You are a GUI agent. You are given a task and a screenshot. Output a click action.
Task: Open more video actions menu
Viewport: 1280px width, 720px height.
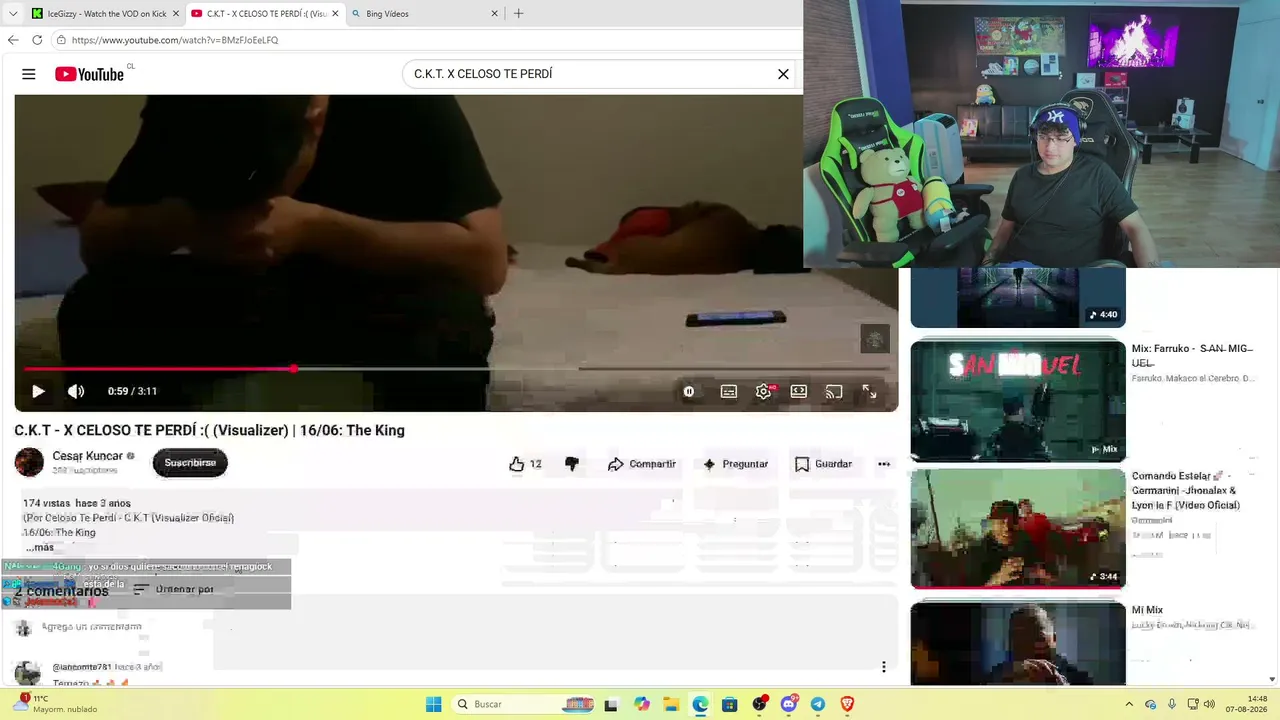[x=884, y=464]
